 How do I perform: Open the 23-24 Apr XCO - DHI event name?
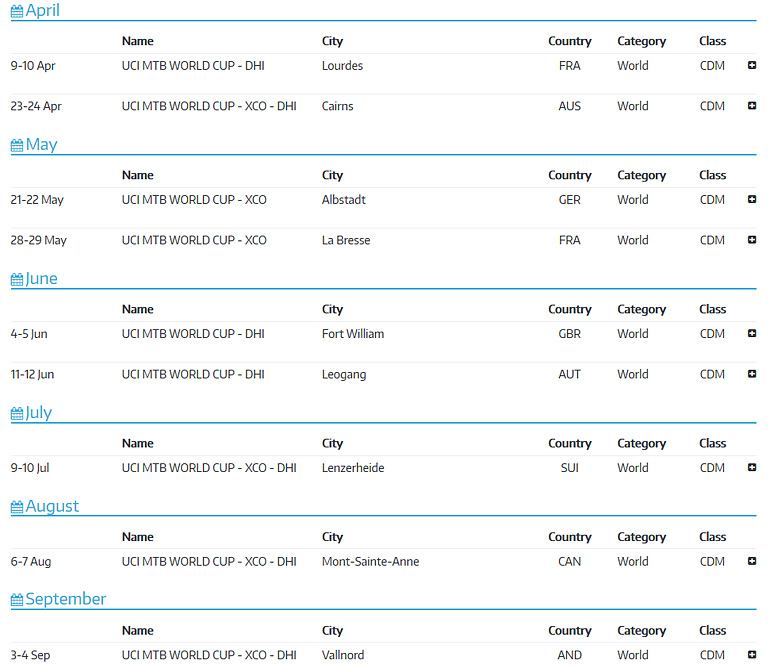(x=209, y=106)
